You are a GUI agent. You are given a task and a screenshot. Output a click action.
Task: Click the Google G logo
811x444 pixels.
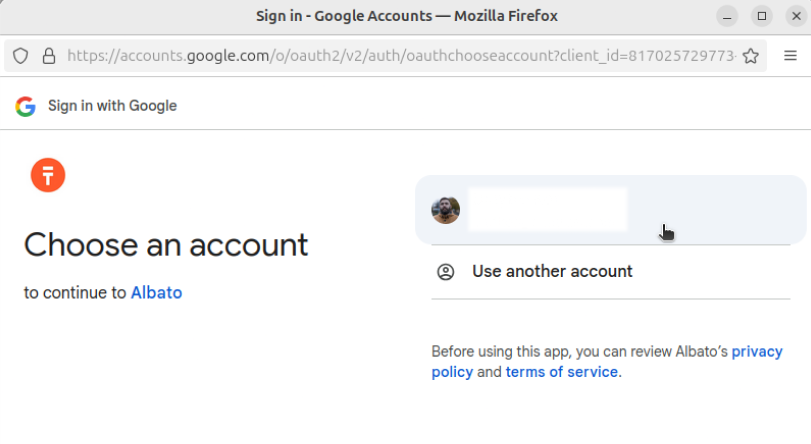click(x=26, y=106)
